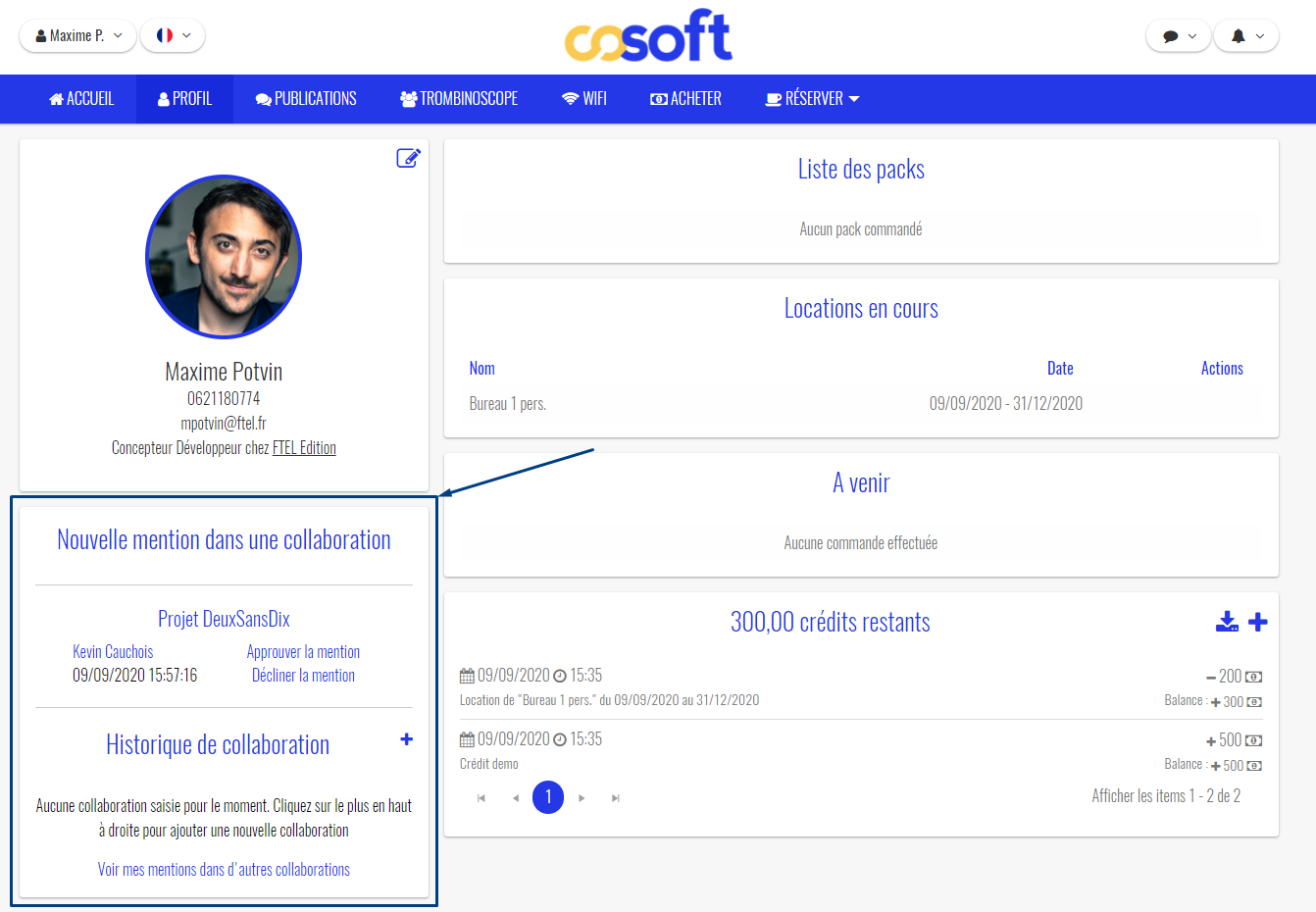Expand the RÉSERVER dropdown menu
The image size is (1316, 912).
click(812, 99)
